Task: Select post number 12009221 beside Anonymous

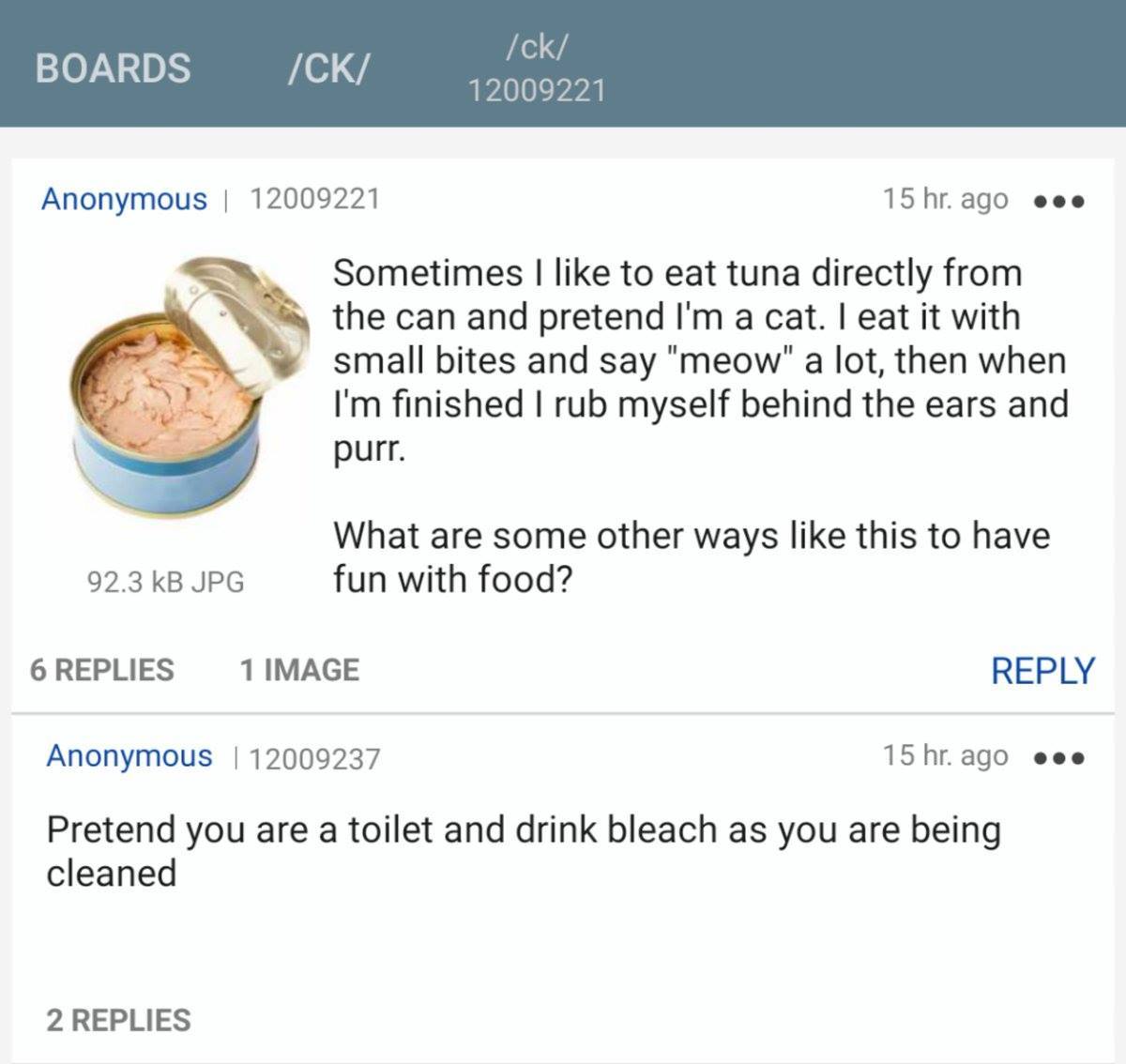Action: coord(314,199)
